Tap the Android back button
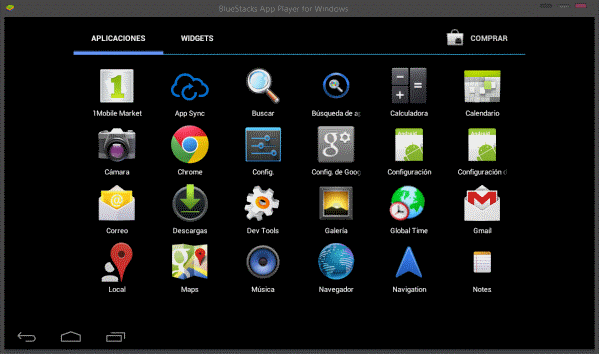Screen dimensions: 599x360 pos(26,337)
